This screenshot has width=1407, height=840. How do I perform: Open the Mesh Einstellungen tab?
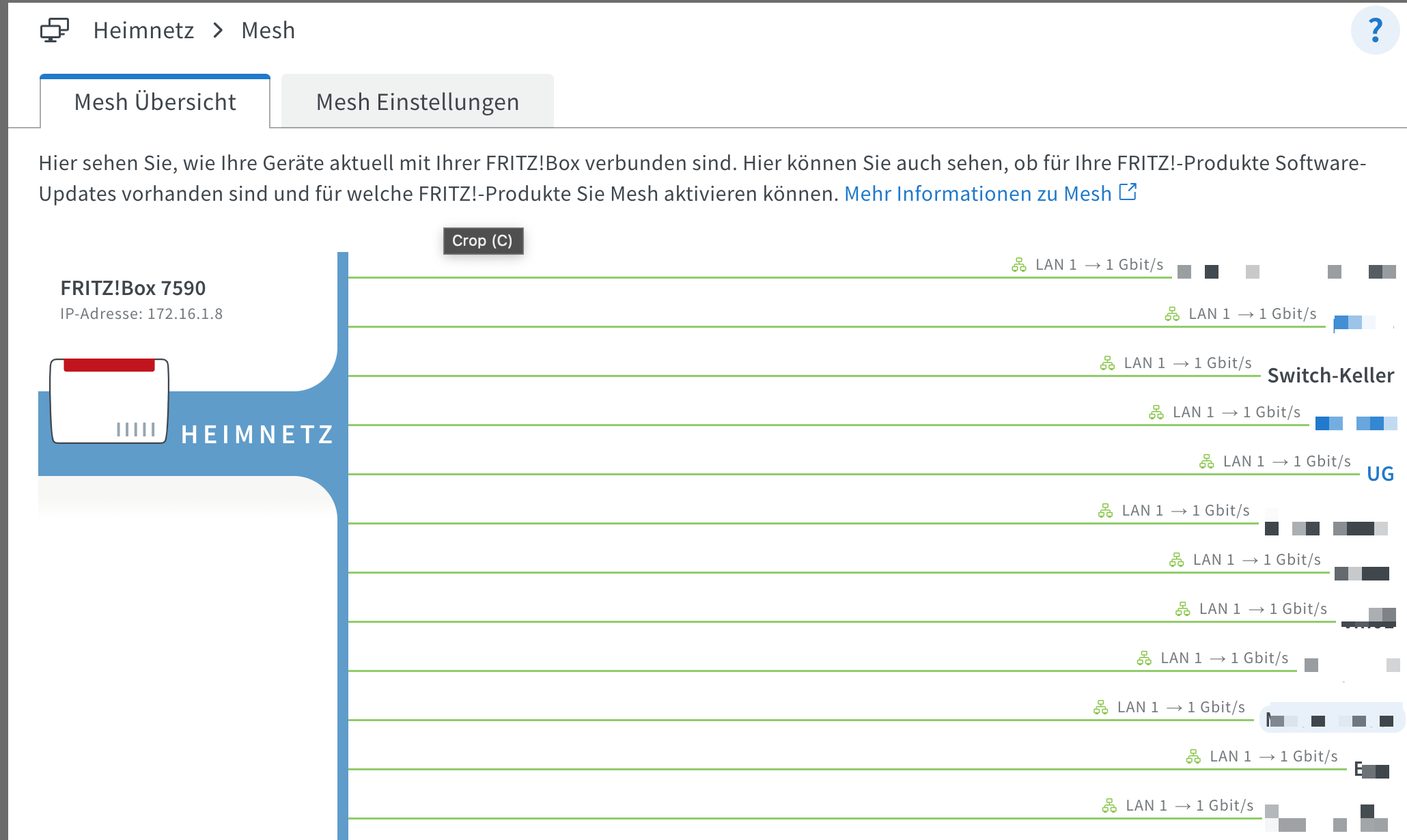(417, 102)
